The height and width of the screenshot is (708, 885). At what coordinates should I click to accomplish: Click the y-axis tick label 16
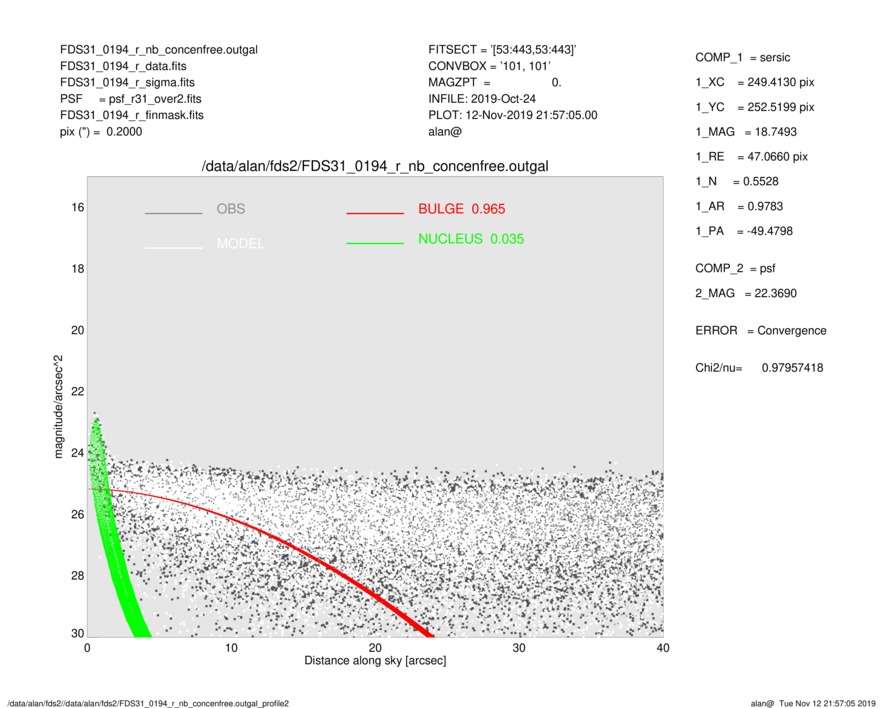point(77,208)
